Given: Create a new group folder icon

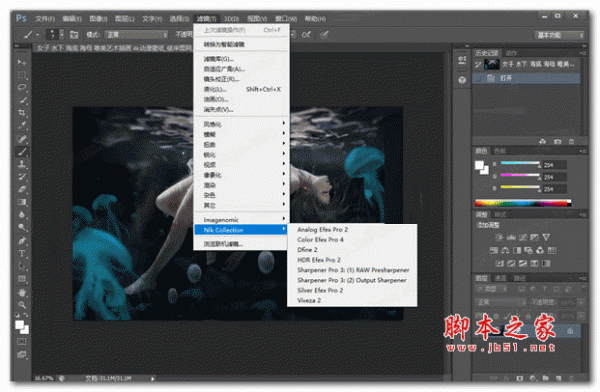Looking at the screenshot, I should coord(545,378).
